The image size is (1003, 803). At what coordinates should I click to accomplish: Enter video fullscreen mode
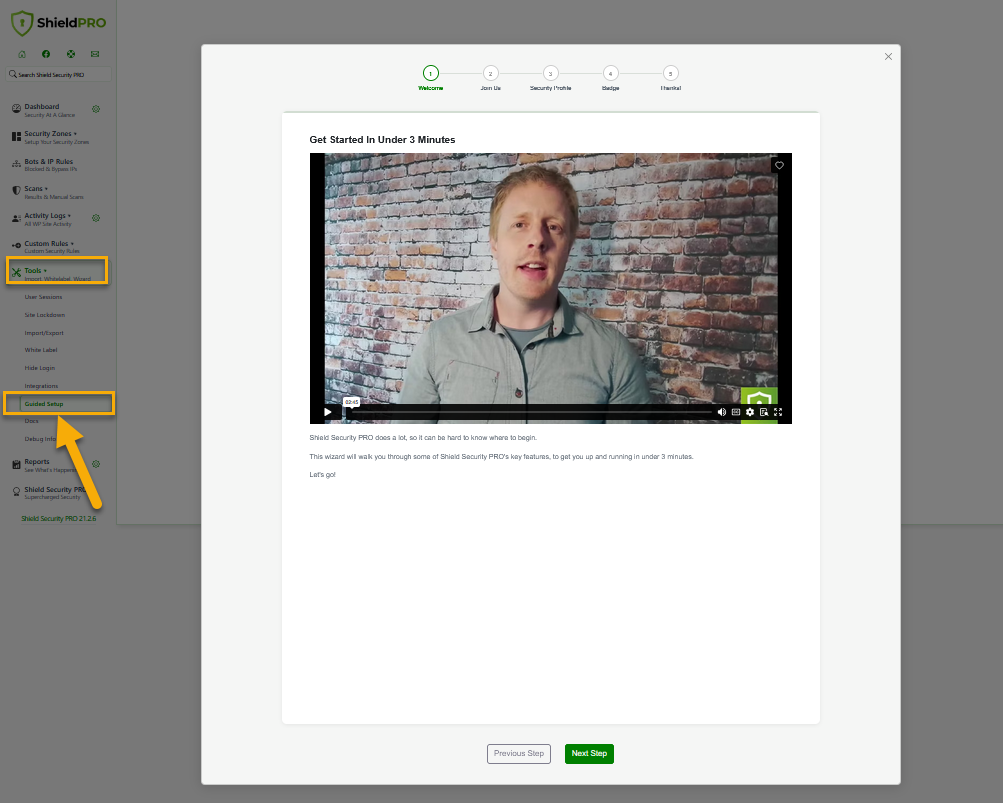pyautogui.click(x=778, y=412)
